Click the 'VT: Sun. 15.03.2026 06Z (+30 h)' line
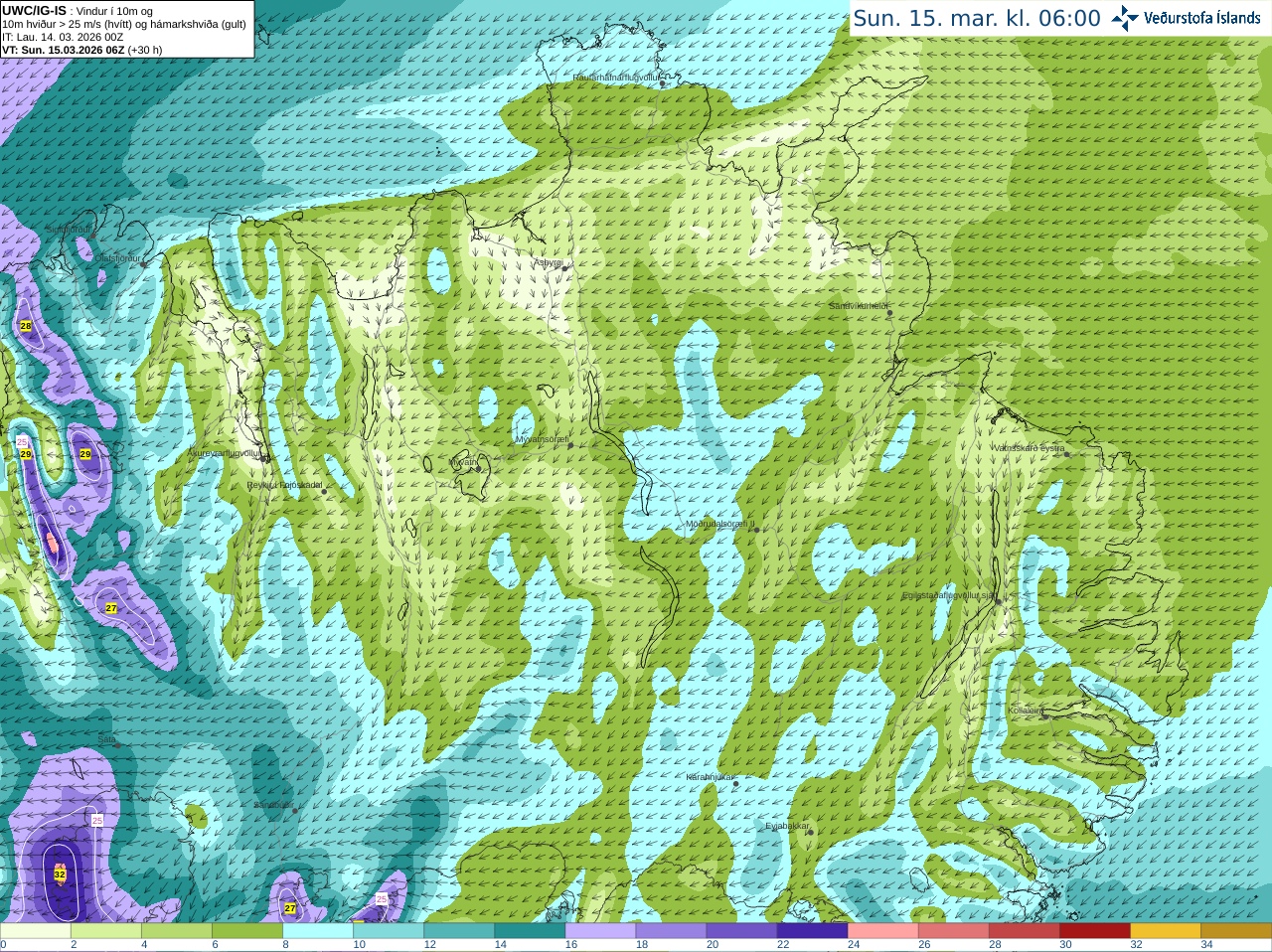Screen dimensions: 1272x952 click(82, 50)
